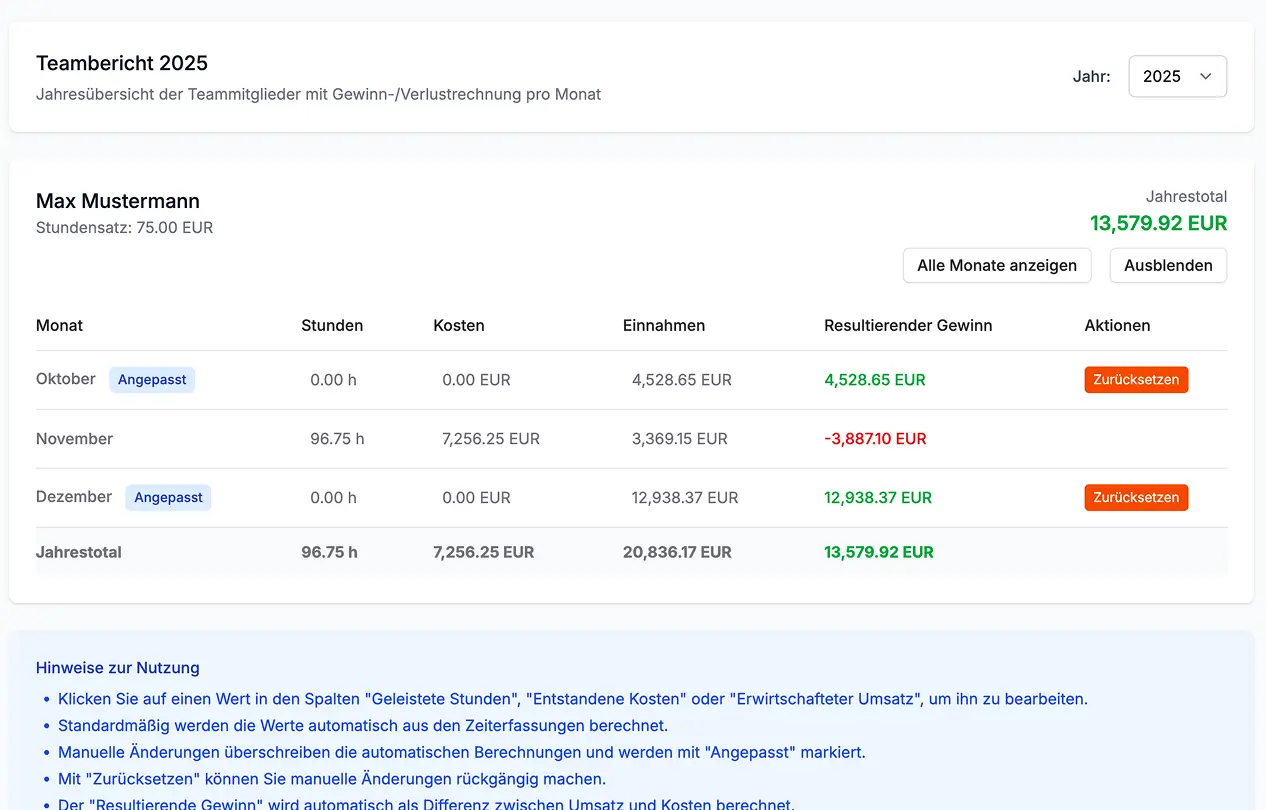Reset Dezember values with Zurücksetzen

1136,498
